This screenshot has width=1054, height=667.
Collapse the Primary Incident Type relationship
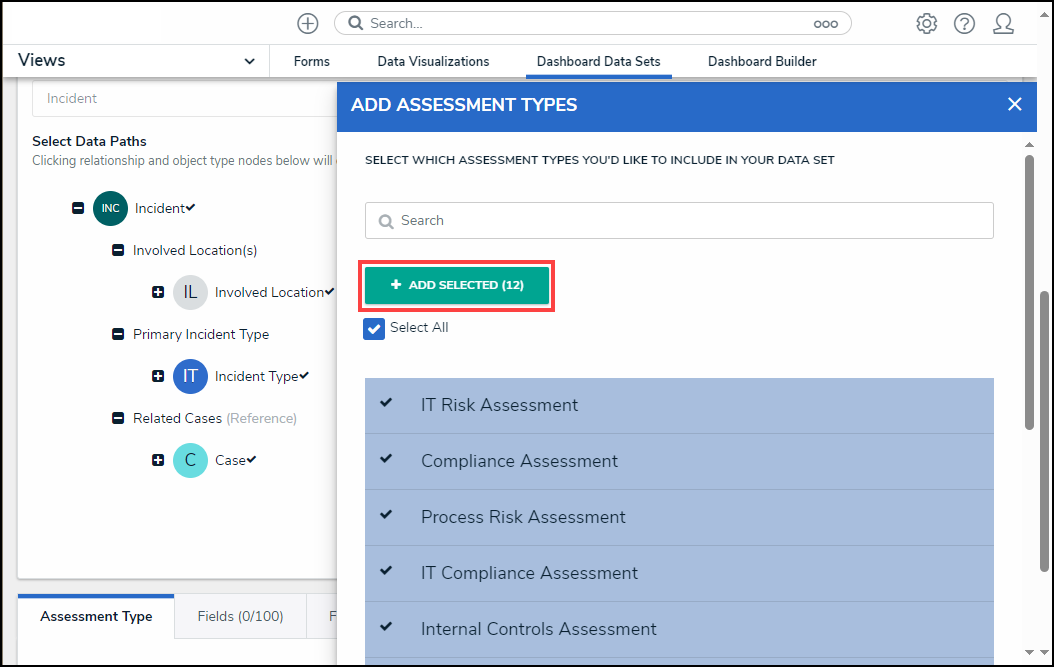pyautogui.click(x=118, y=334)
